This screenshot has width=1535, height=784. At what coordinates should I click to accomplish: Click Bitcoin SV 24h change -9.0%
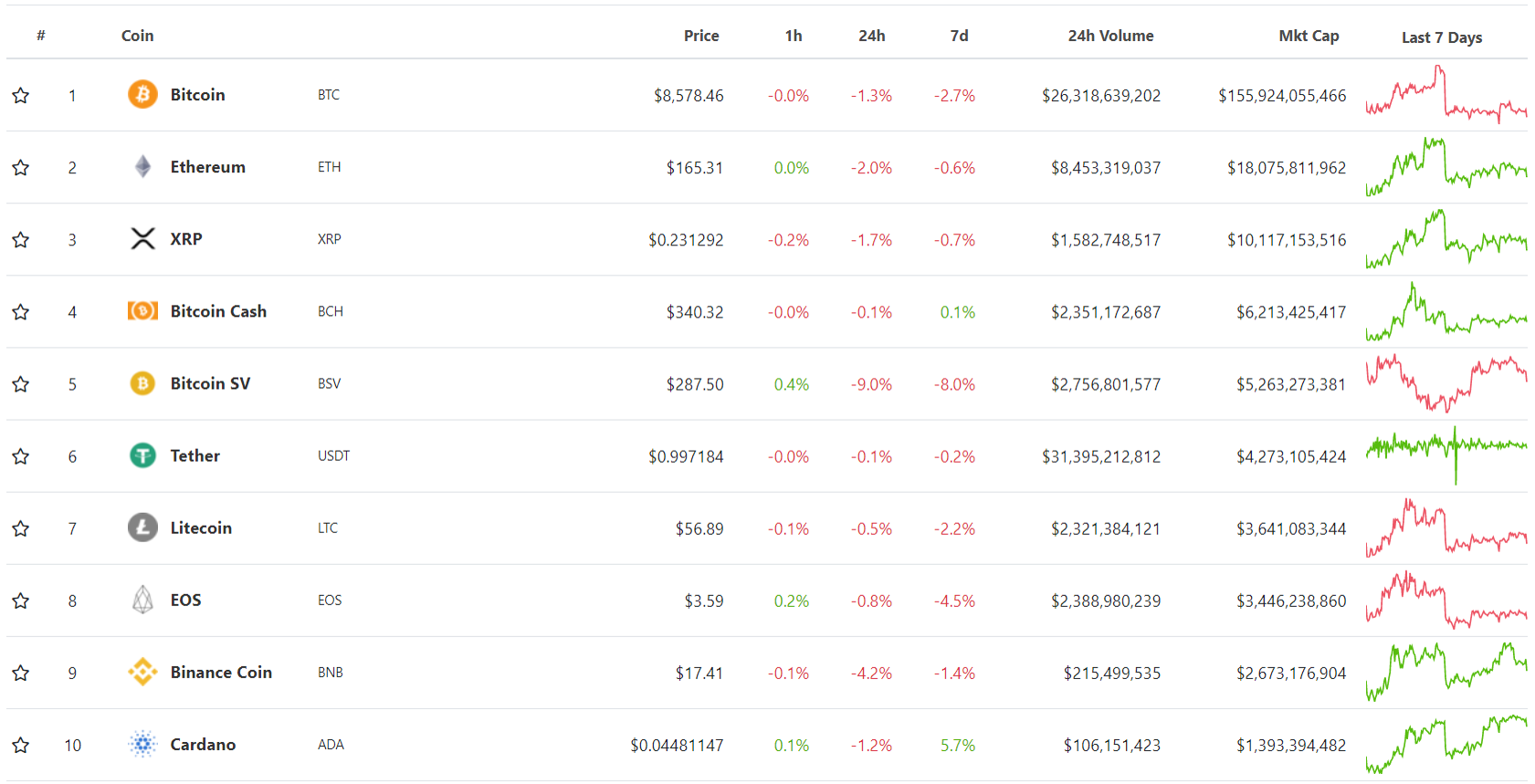pyautogui.click(x=872, y=384)
